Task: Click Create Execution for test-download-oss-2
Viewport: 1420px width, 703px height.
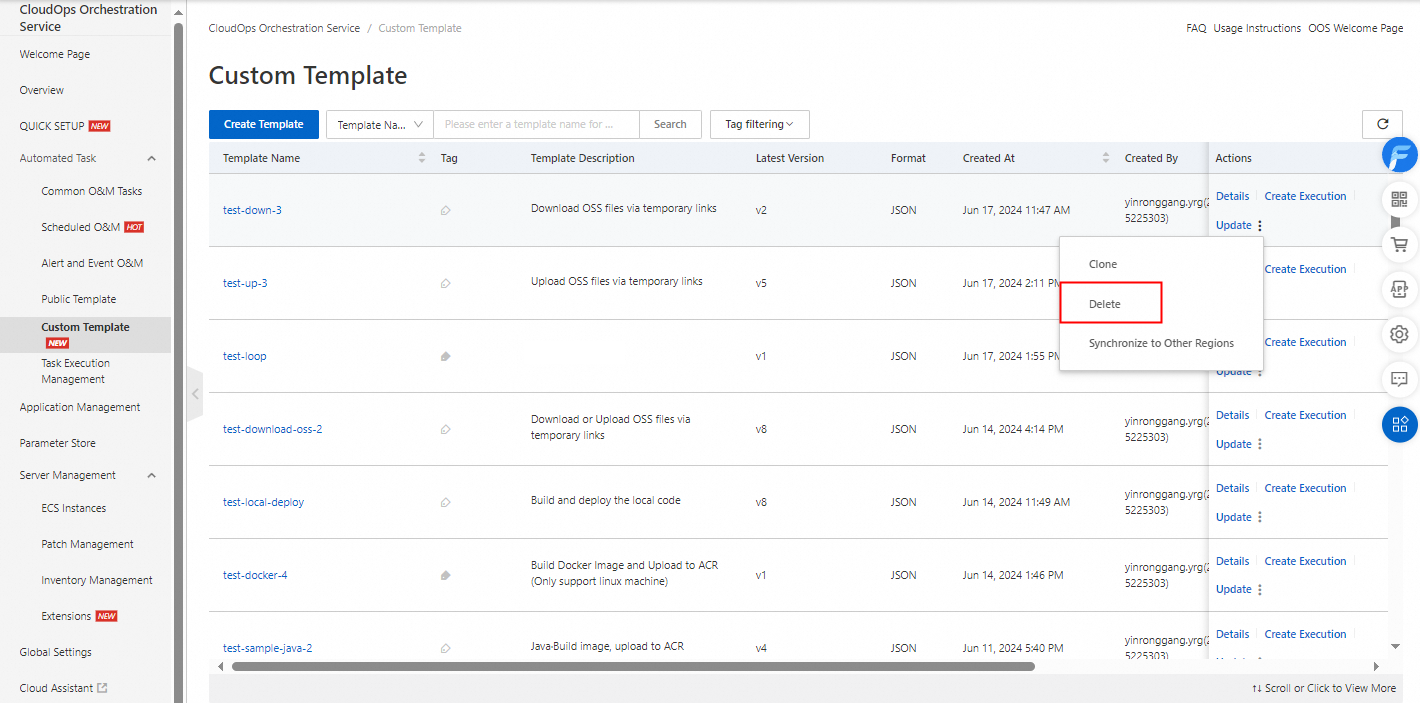Action: pos(1305,415)
